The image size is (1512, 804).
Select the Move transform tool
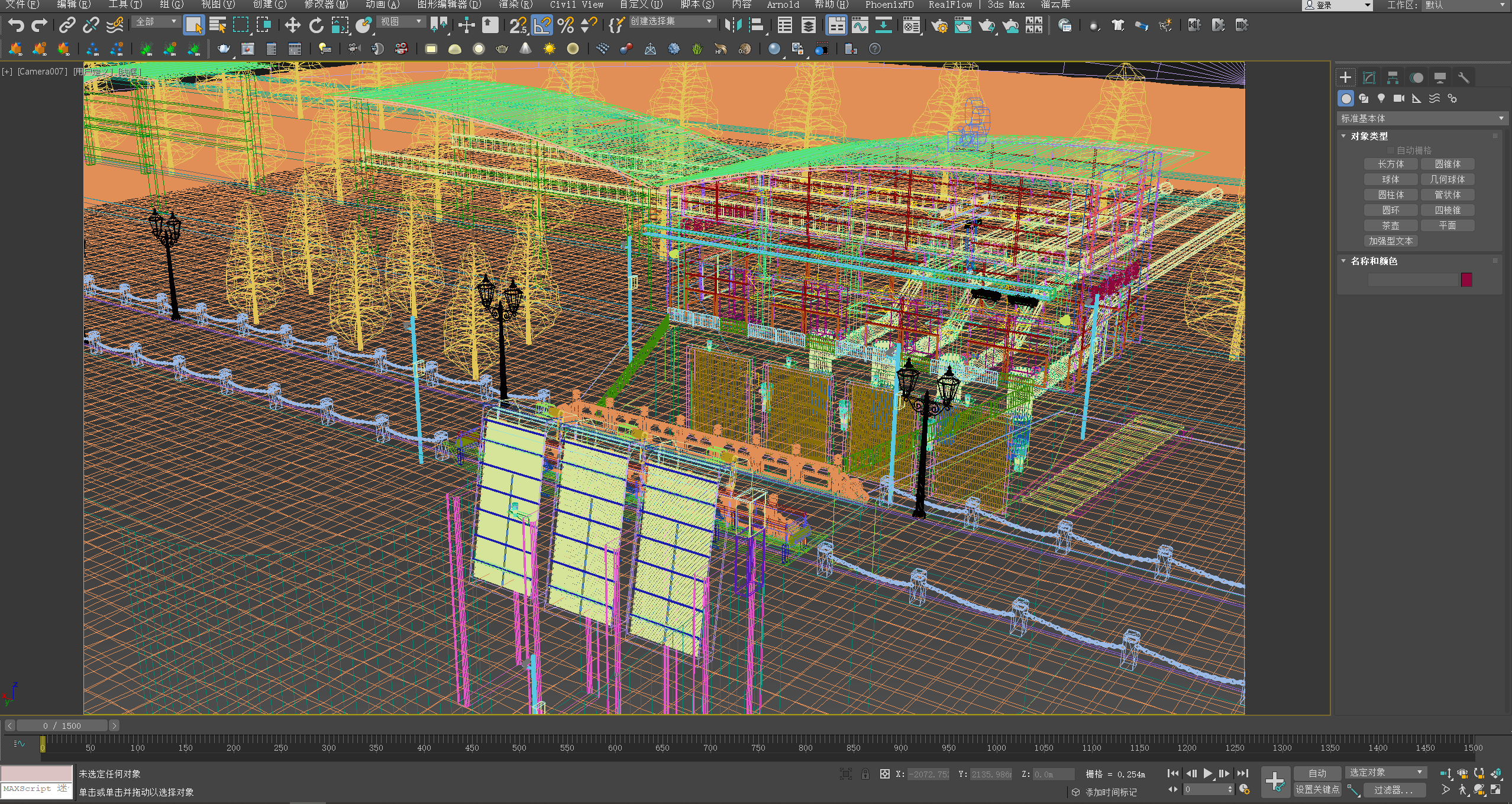tap(292, 25)
